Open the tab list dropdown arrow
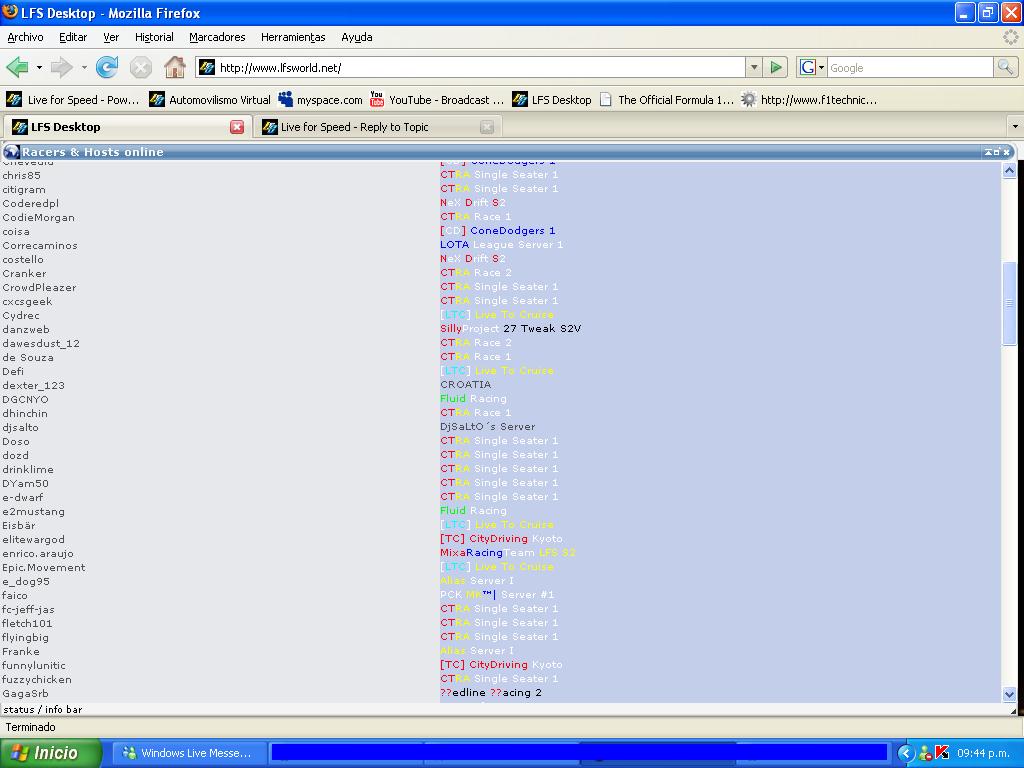This screenshot has height=768, width=1024. [x=1015, y=126]
